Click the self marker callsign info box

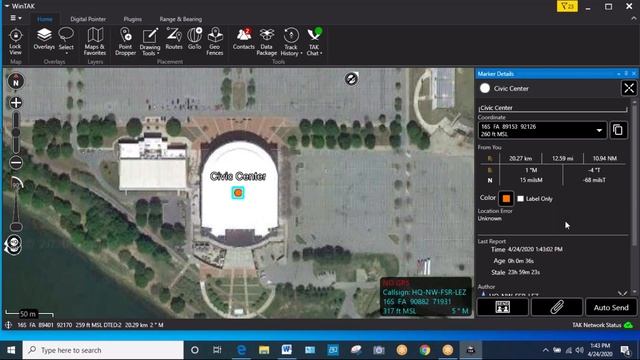click(x=425, y=297)
